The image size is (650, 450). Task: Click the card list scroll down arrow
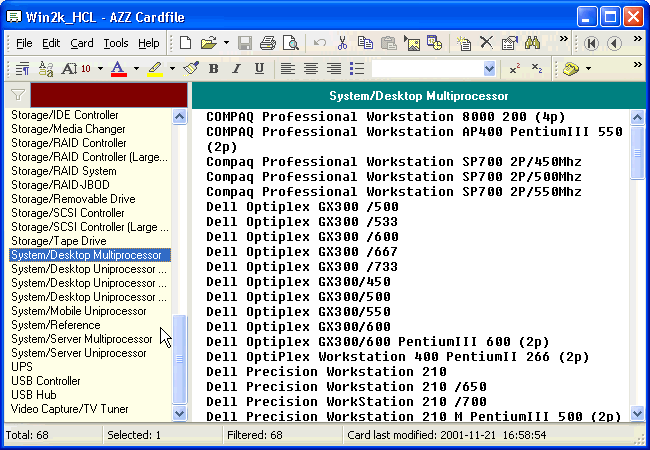tap(179, 413)
